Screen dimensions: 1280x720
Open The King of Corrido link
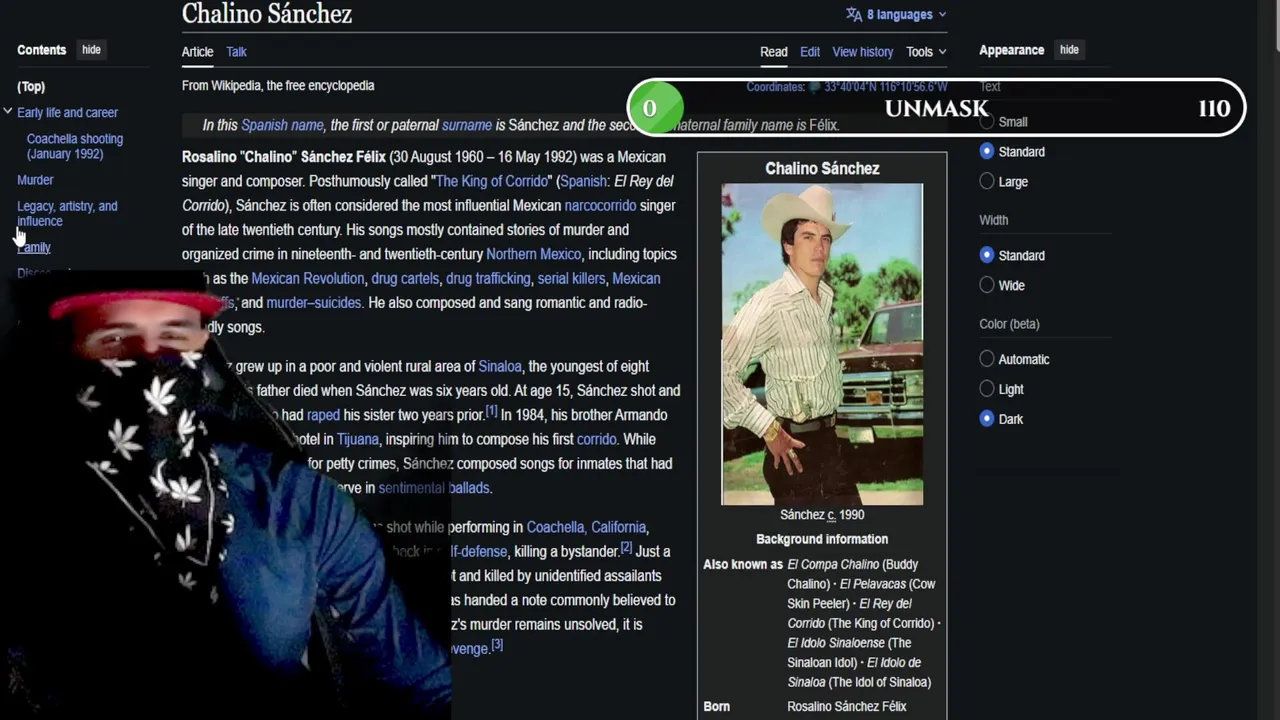click(x=492, y=181)
